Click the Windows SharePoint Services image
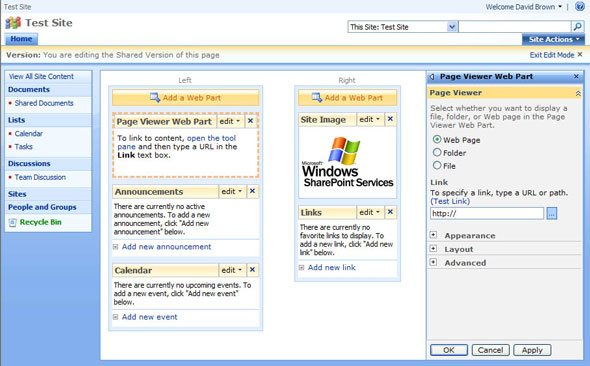 coord(347,162)
